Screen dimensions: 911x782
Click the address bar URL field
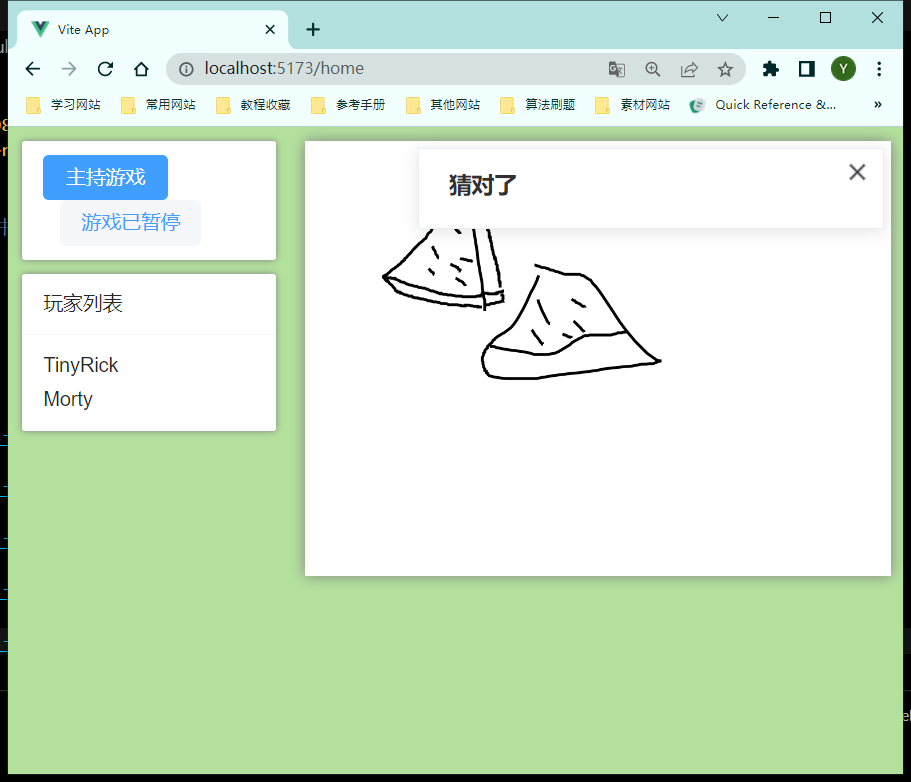400,69
